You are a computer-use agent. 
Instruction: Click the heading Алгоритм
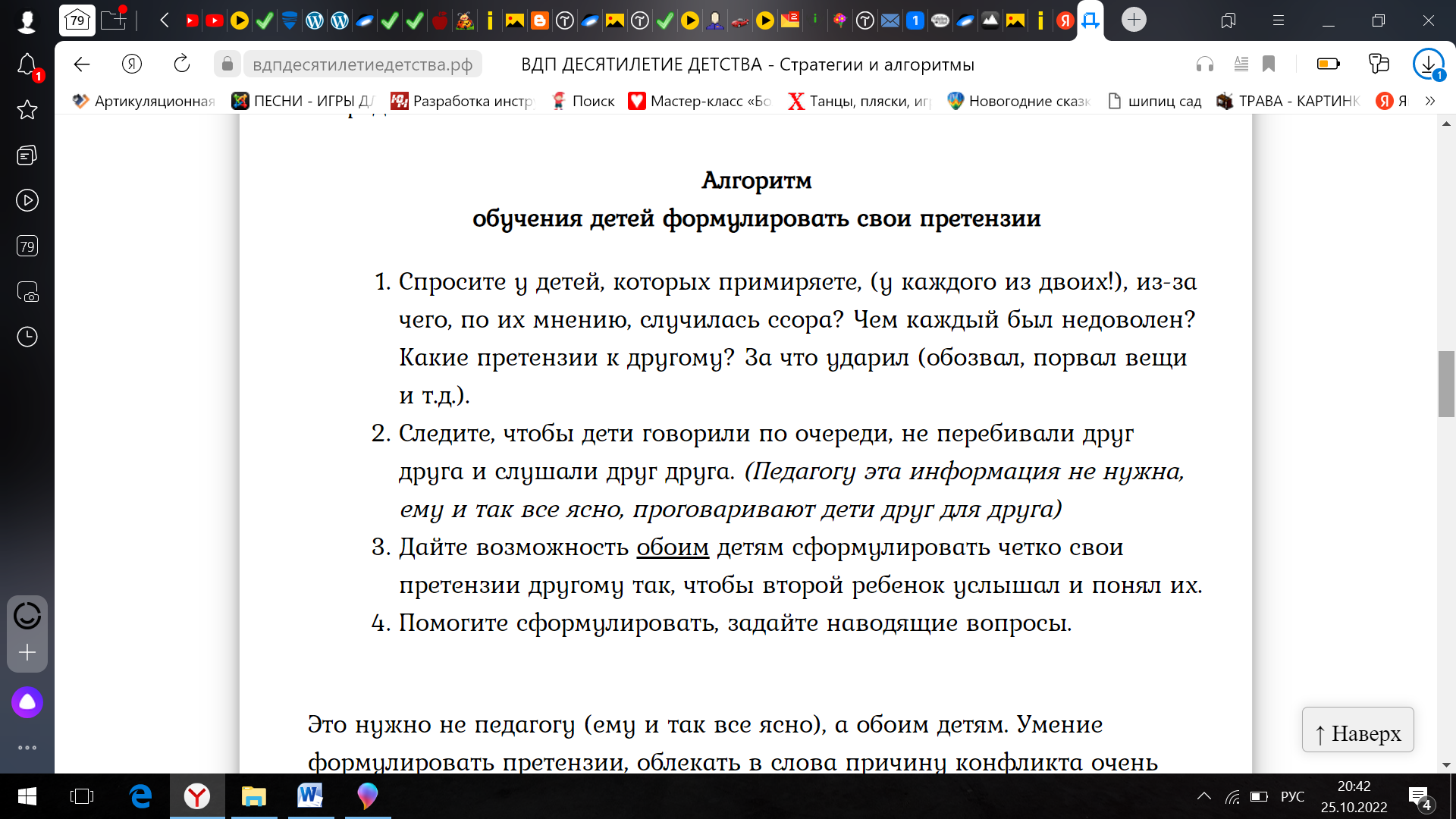point(757,180)
